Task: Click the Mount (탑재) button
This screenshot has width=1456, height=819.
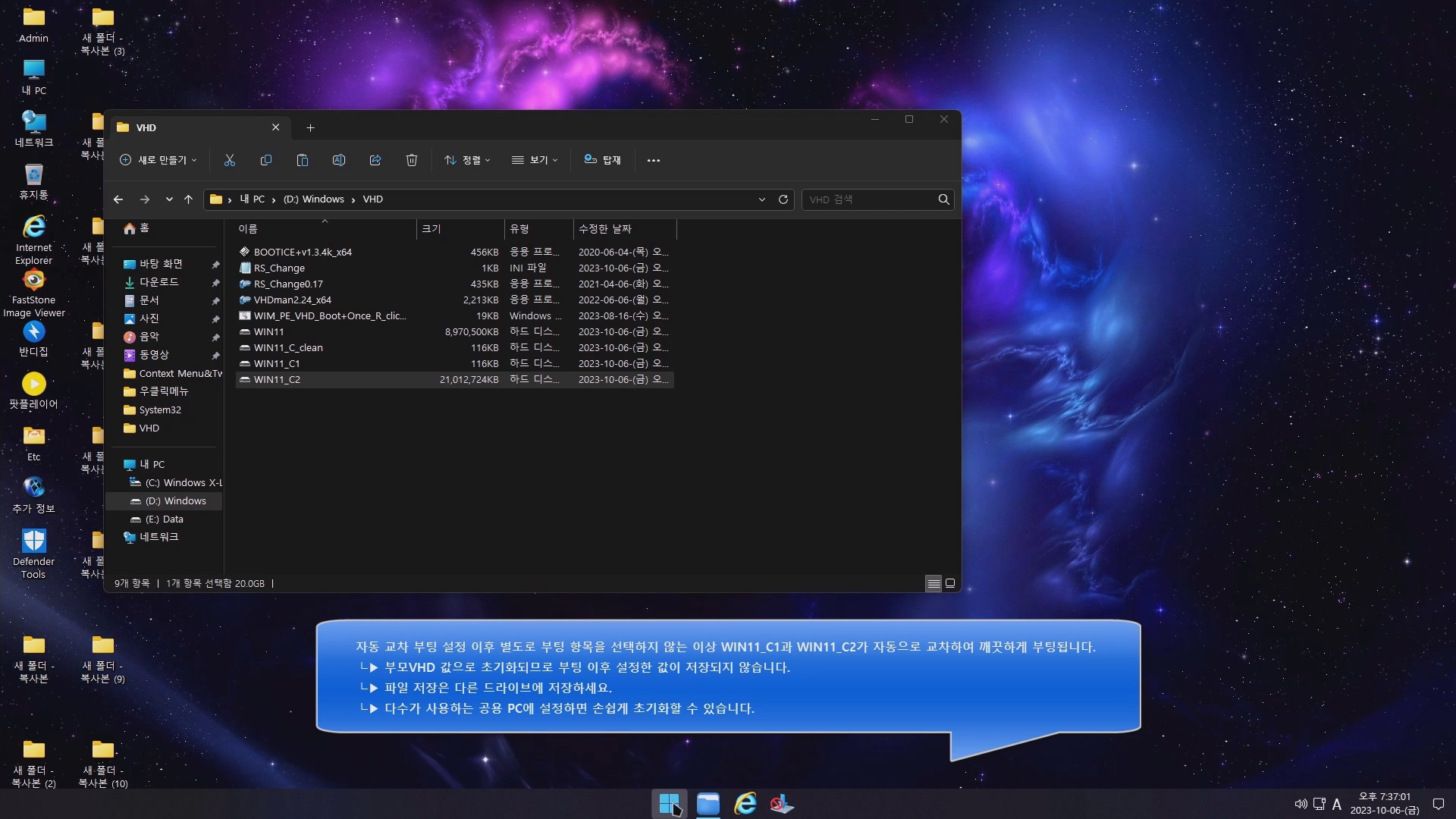Action: pos(603,160)
